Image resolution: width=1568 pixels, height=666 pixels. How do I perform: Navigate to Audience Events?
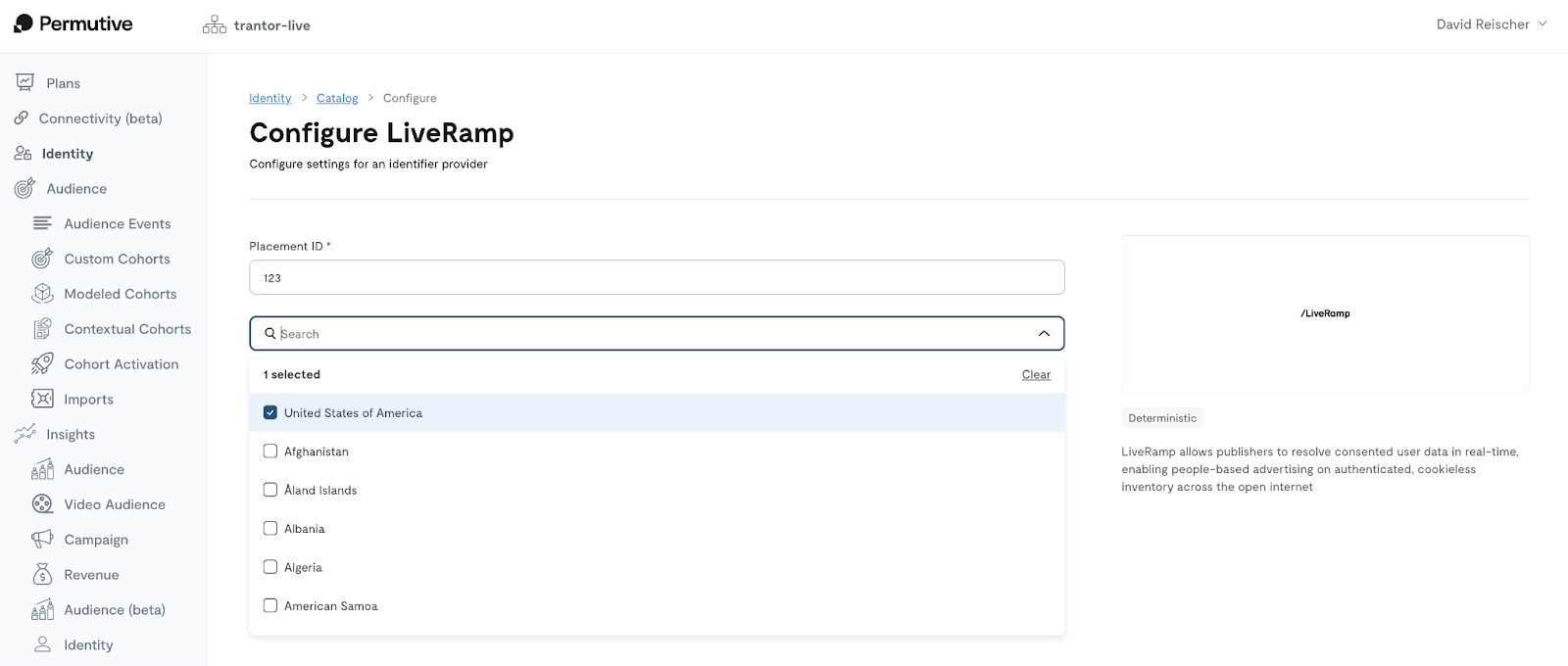117,223
